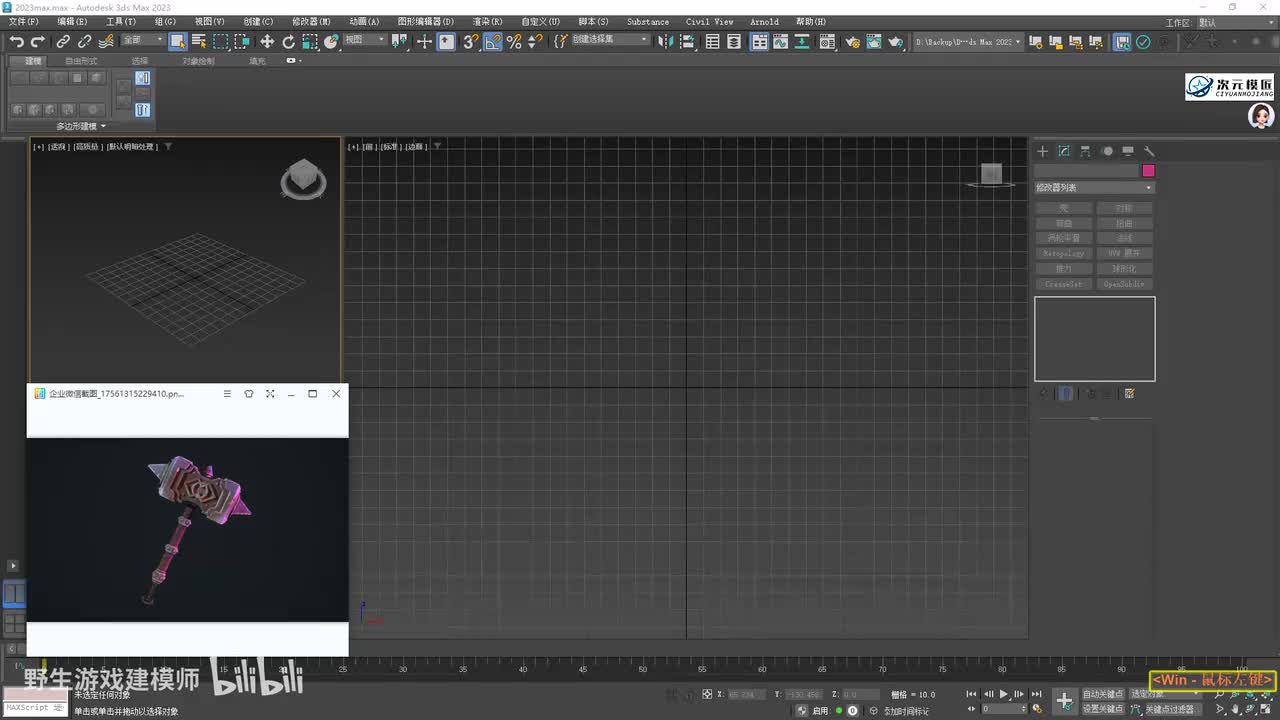The image size is (1280, 720).
Task: Click the hammer reference image thumbnail
Action: (188, 530)
